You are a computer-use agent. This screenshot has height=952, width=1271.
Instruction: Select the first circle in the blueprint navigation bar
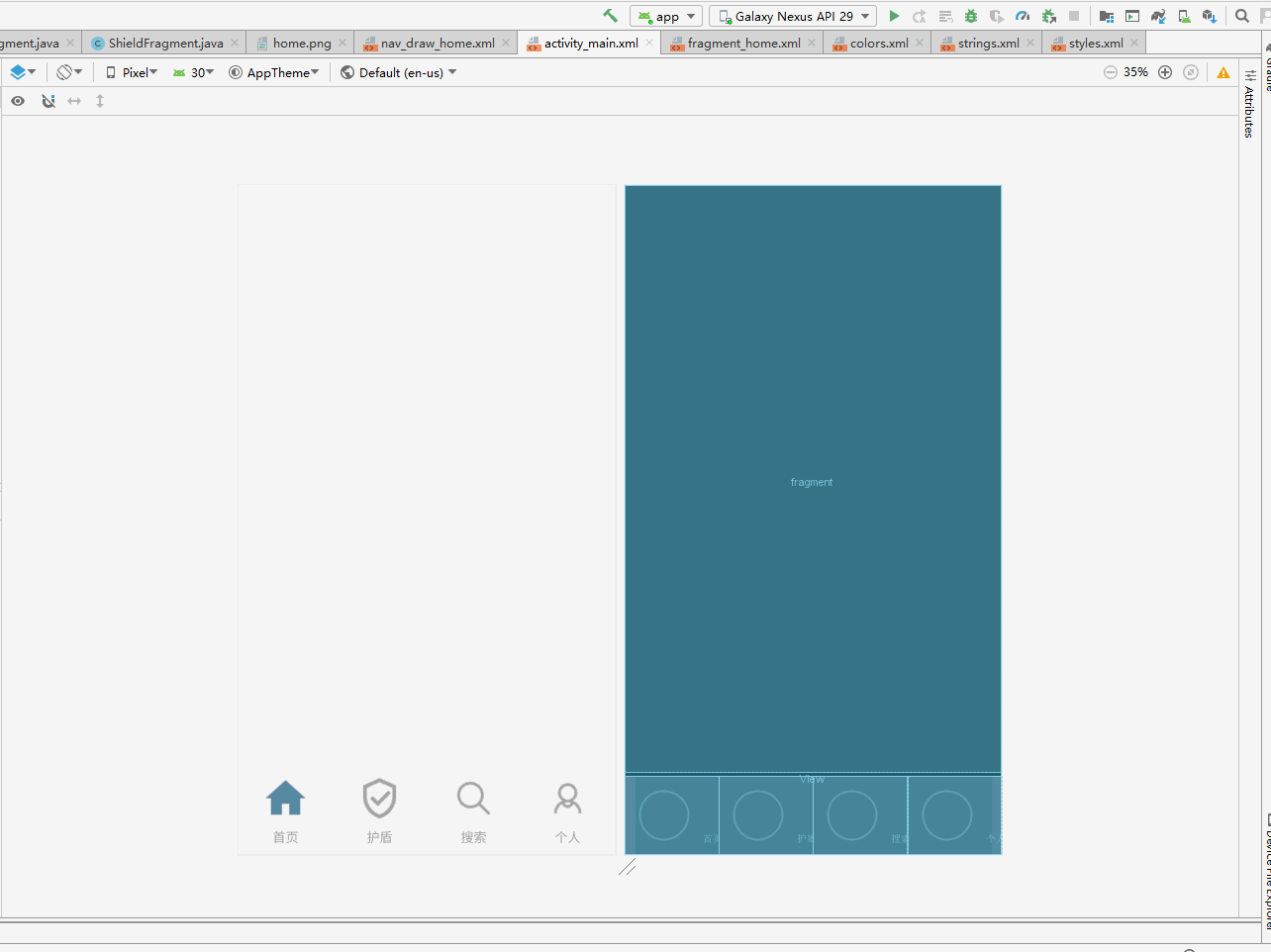[x=664, y=814]
